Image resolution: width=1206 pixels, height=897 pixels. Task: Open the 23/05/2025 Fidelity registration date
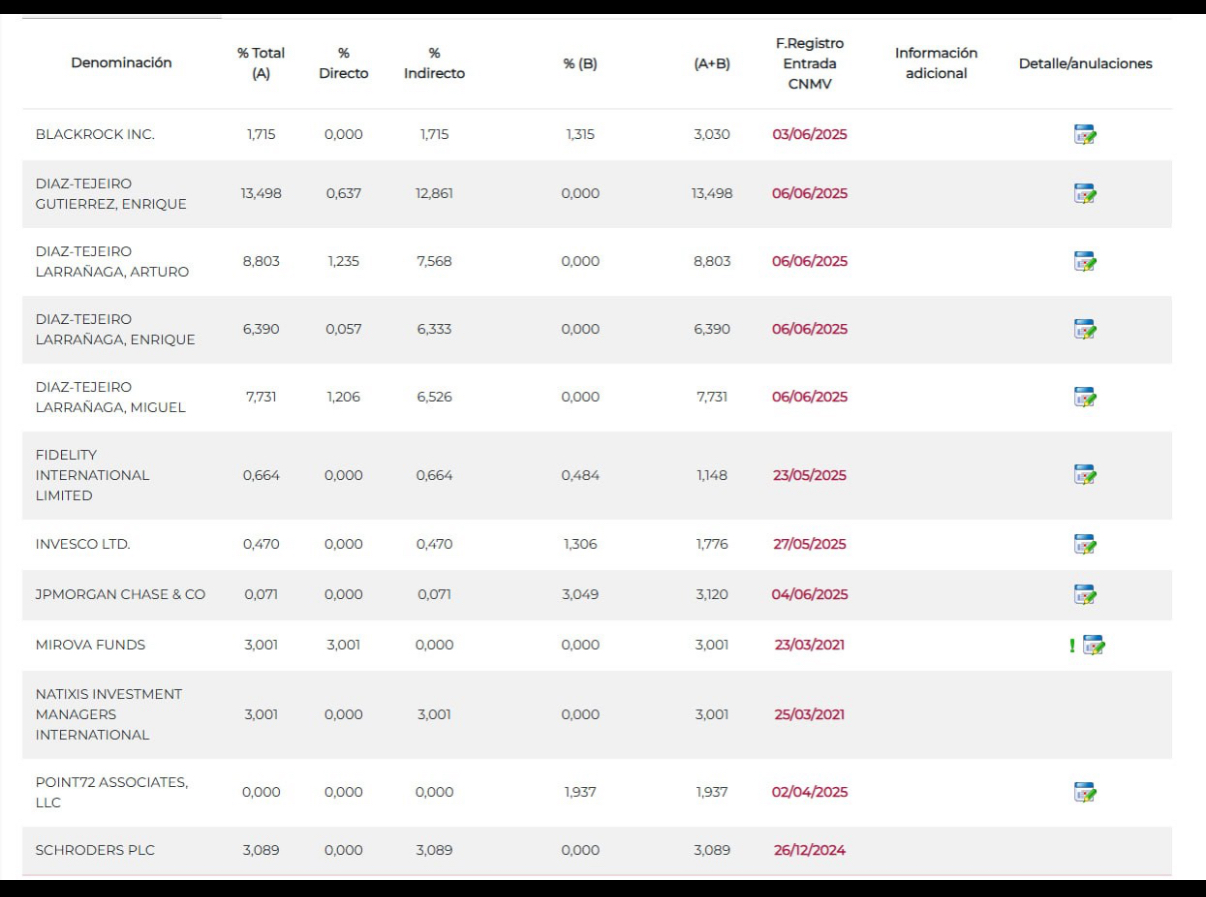(x=809, y=476)
